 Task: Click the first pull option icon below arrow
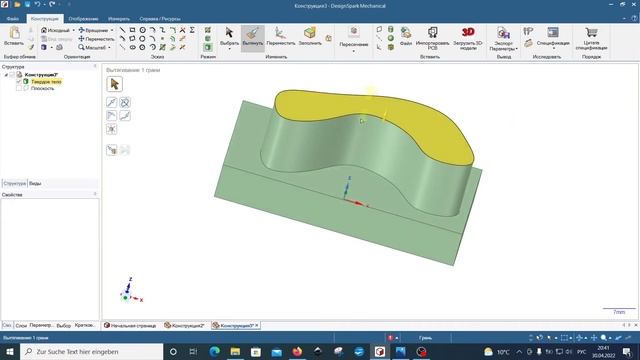(111, 102)
